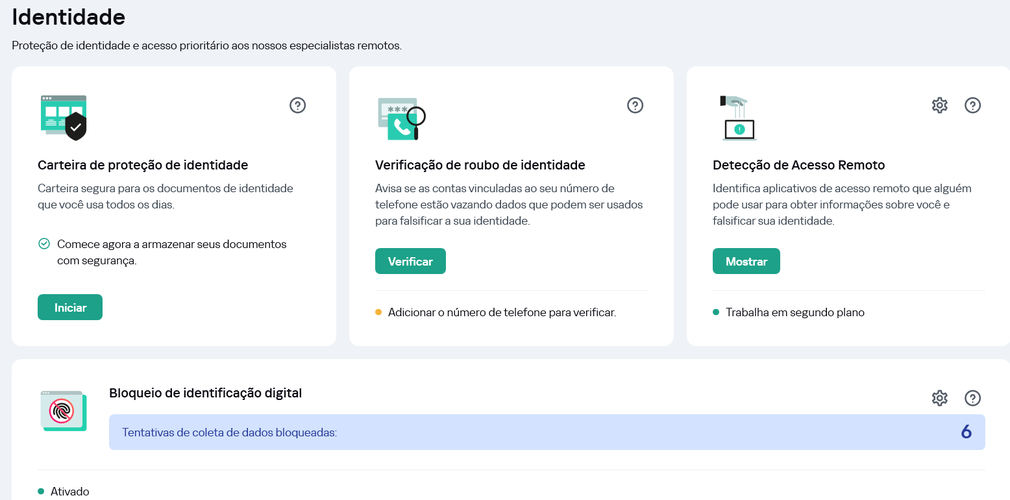Click Identifica aplicativos de acesso remoto description
The height and width of the screenshot is (500, 1010).
[842, 204]
